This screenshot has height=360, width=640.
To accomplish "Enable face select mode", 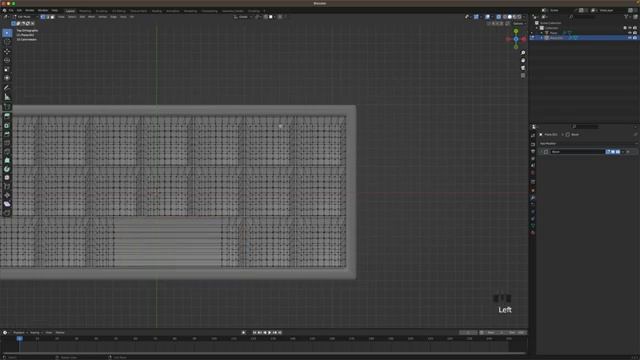I will click(53, 17).
